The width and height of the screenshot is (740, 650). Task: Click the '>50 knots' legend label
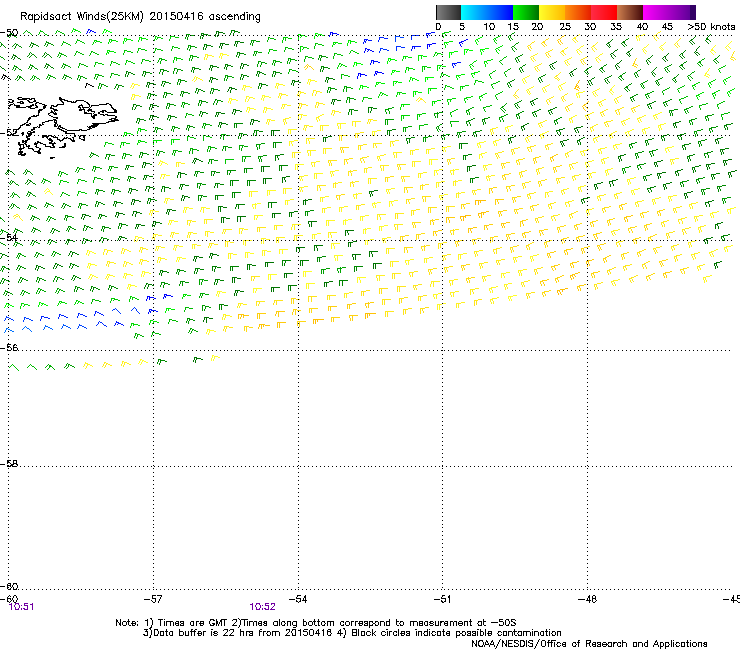coord(711,26)
